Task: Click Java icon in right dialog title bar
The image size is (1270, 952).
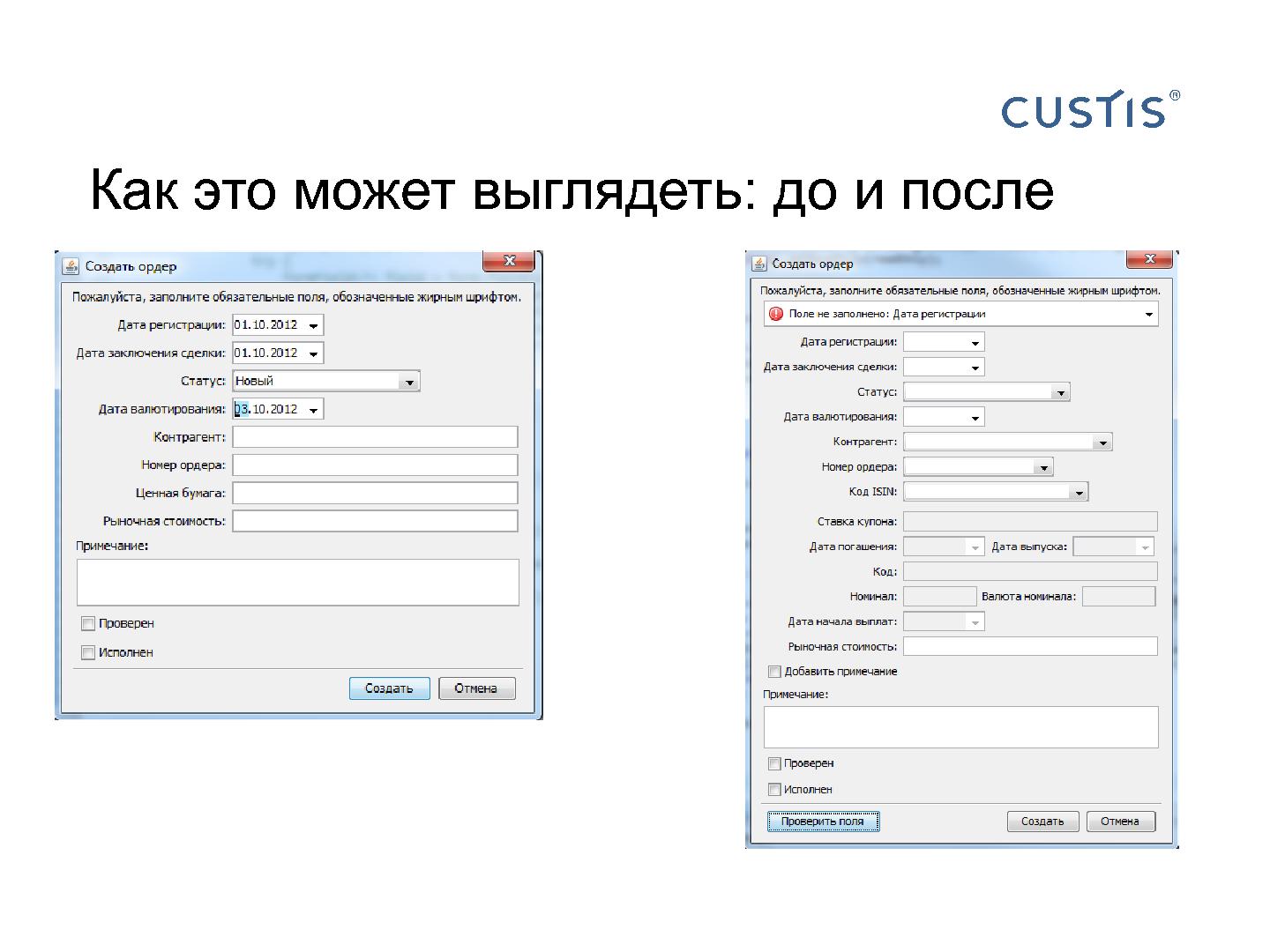Action: [758, 264]
